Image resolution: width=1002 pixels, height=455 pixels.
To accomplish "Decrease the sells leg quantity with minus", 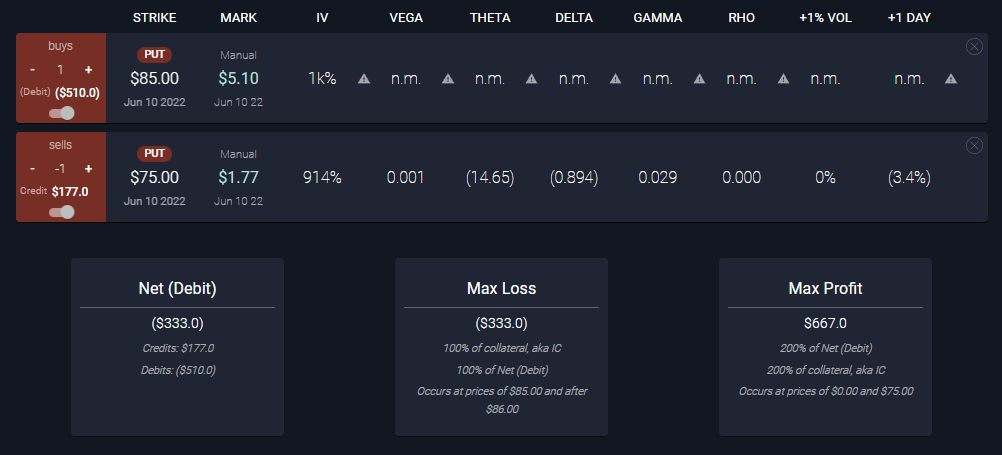I will (x=33, y=169).
